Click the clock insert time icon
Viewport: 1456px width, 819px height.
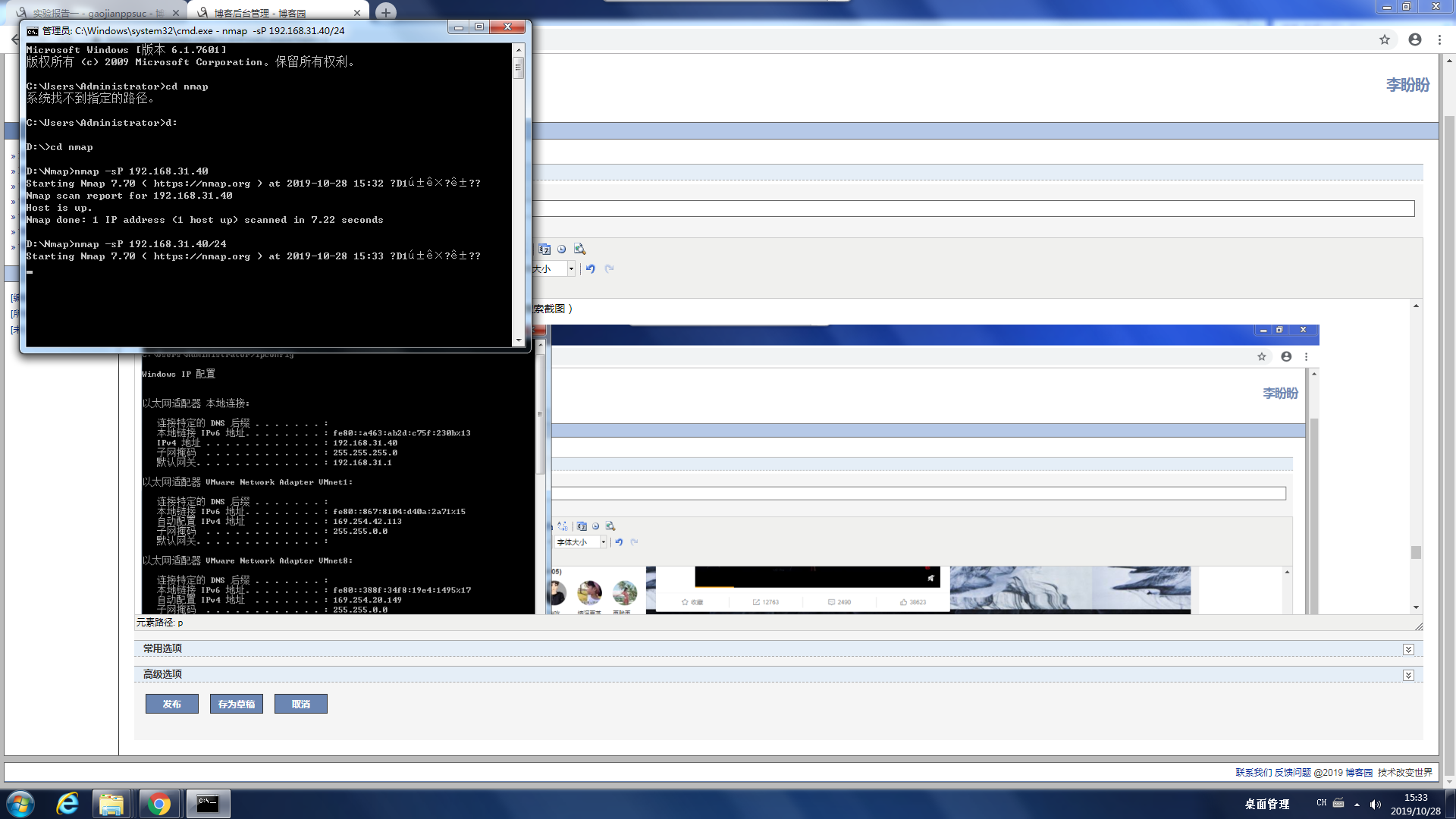click(562, 249)
